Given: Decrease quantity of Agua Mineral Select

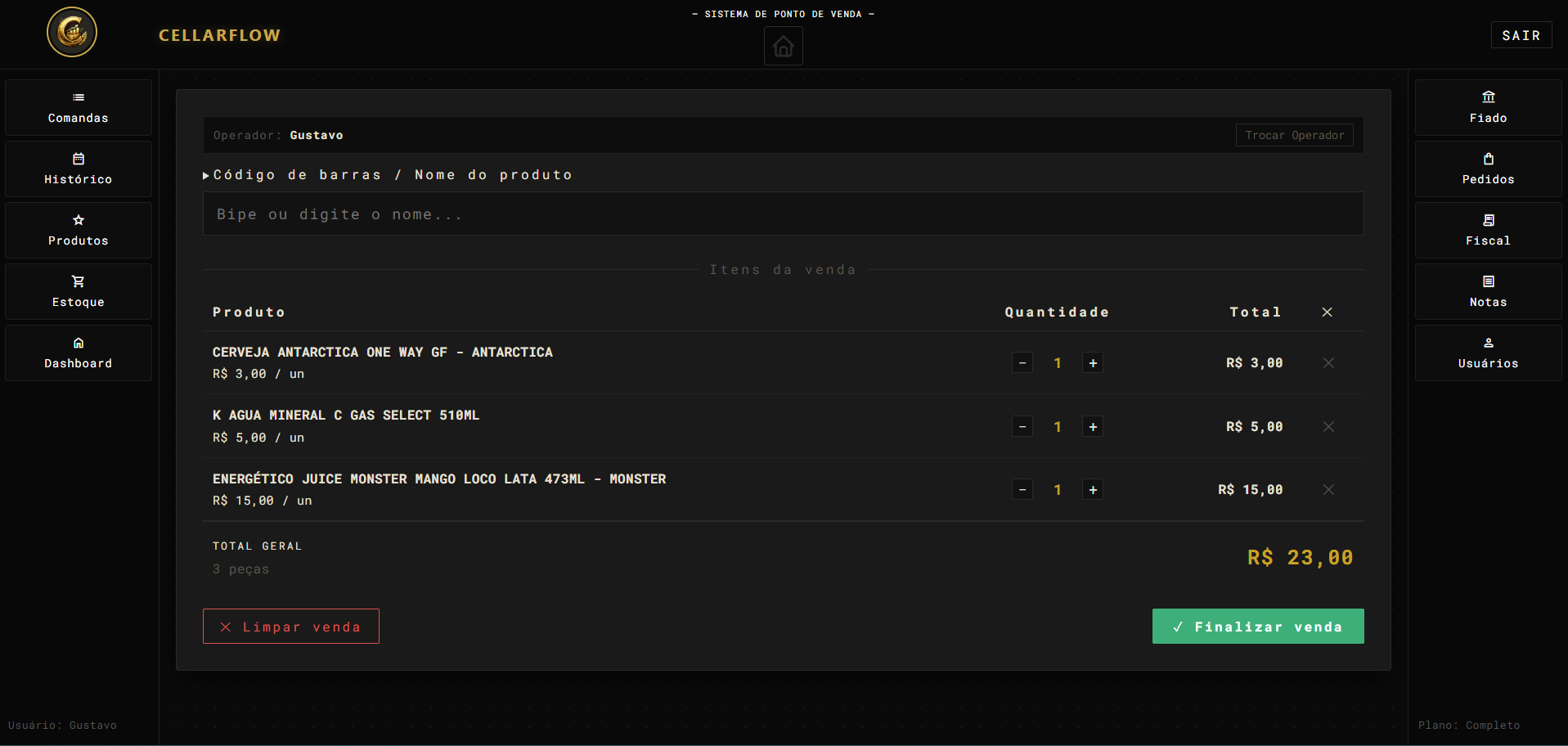Looking at the screenshot, I should click(1022, 426).
